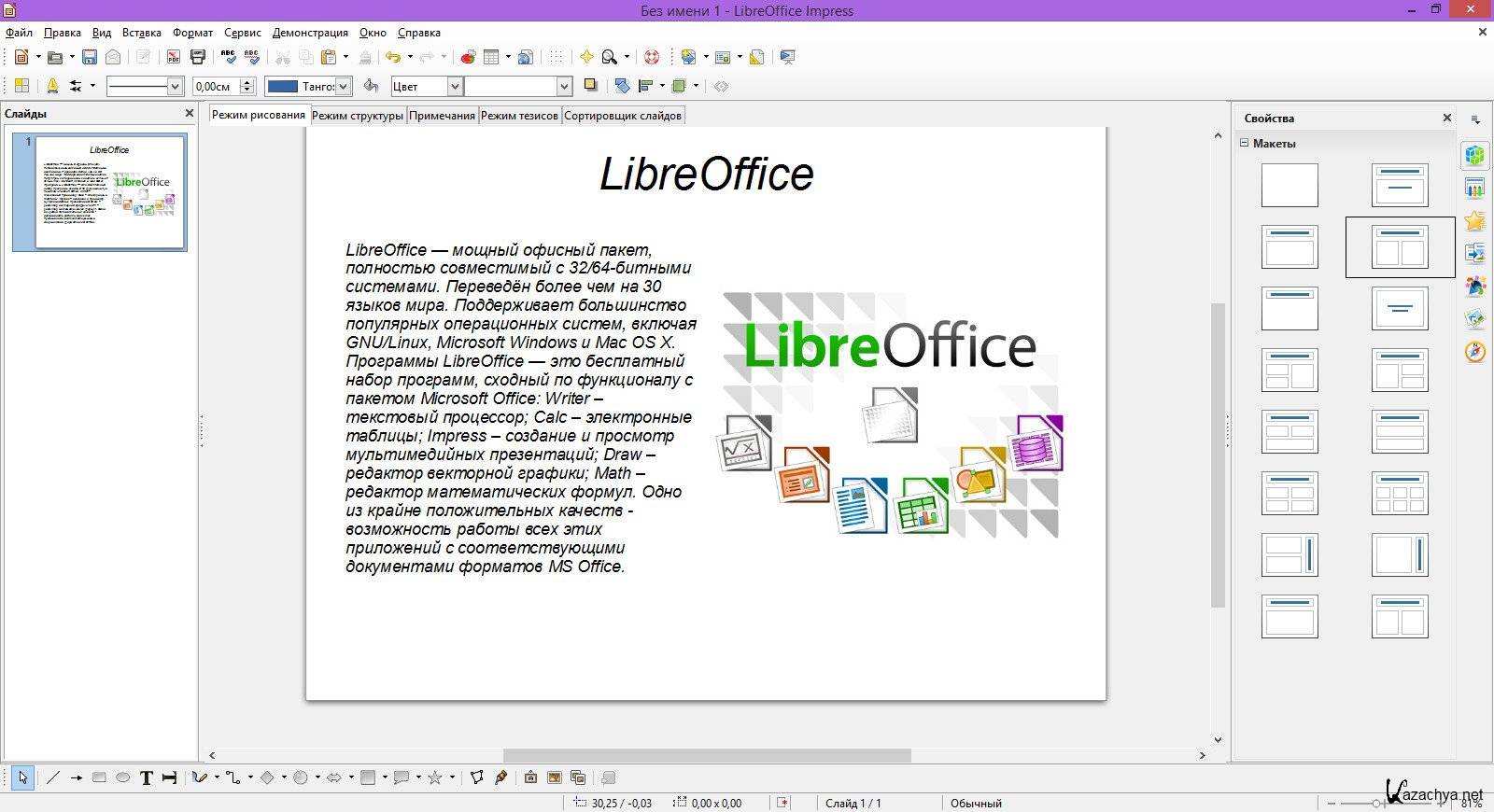The image size is (1494, 812).
Task: Click the Undo arrow icon
Action: pos(393,57)
